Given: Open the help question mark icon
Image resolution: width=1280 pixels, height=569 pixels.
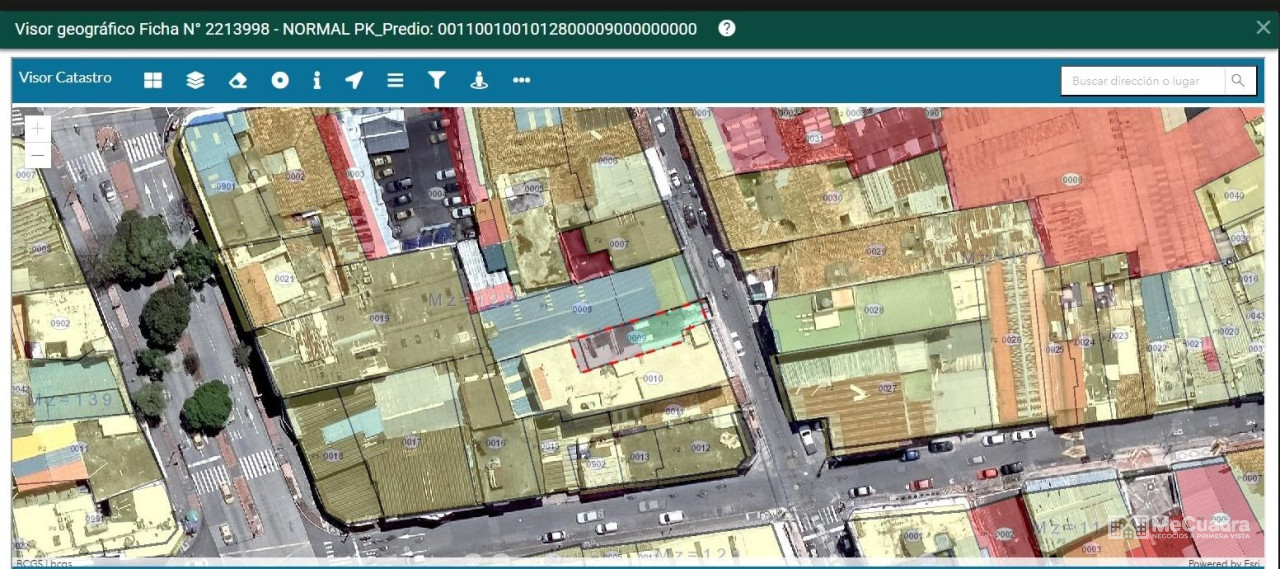Looking at the screenshot, I should tap(727, 28).
